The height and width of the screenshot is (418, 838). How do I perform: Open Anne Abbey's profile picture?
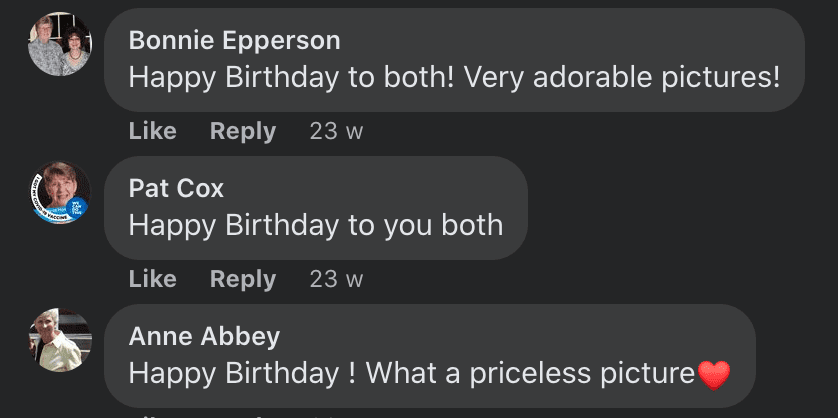[60, 340]
